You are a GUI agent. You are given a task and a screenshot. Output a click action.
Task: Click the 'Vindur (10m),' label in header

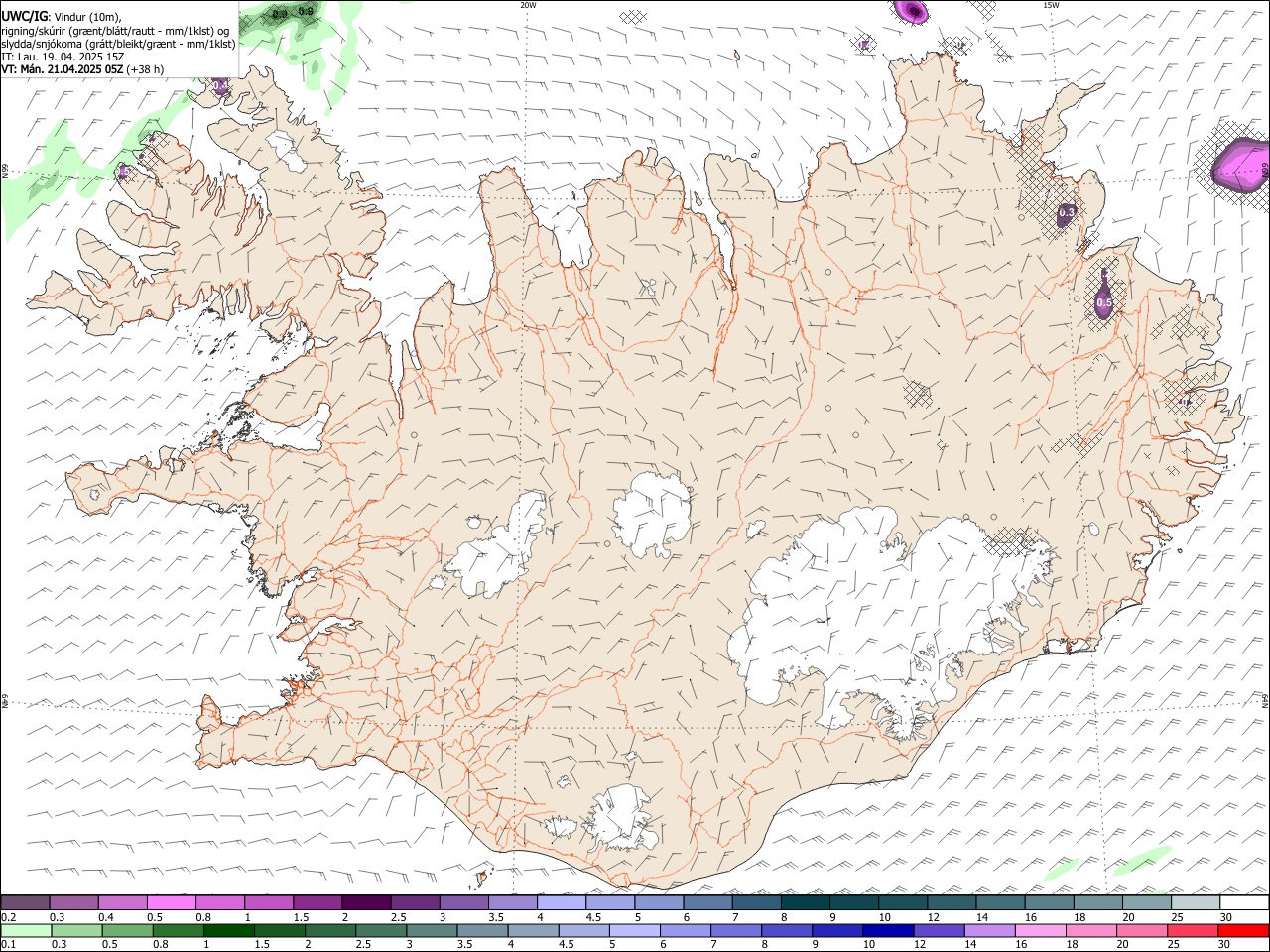point(86,17)
